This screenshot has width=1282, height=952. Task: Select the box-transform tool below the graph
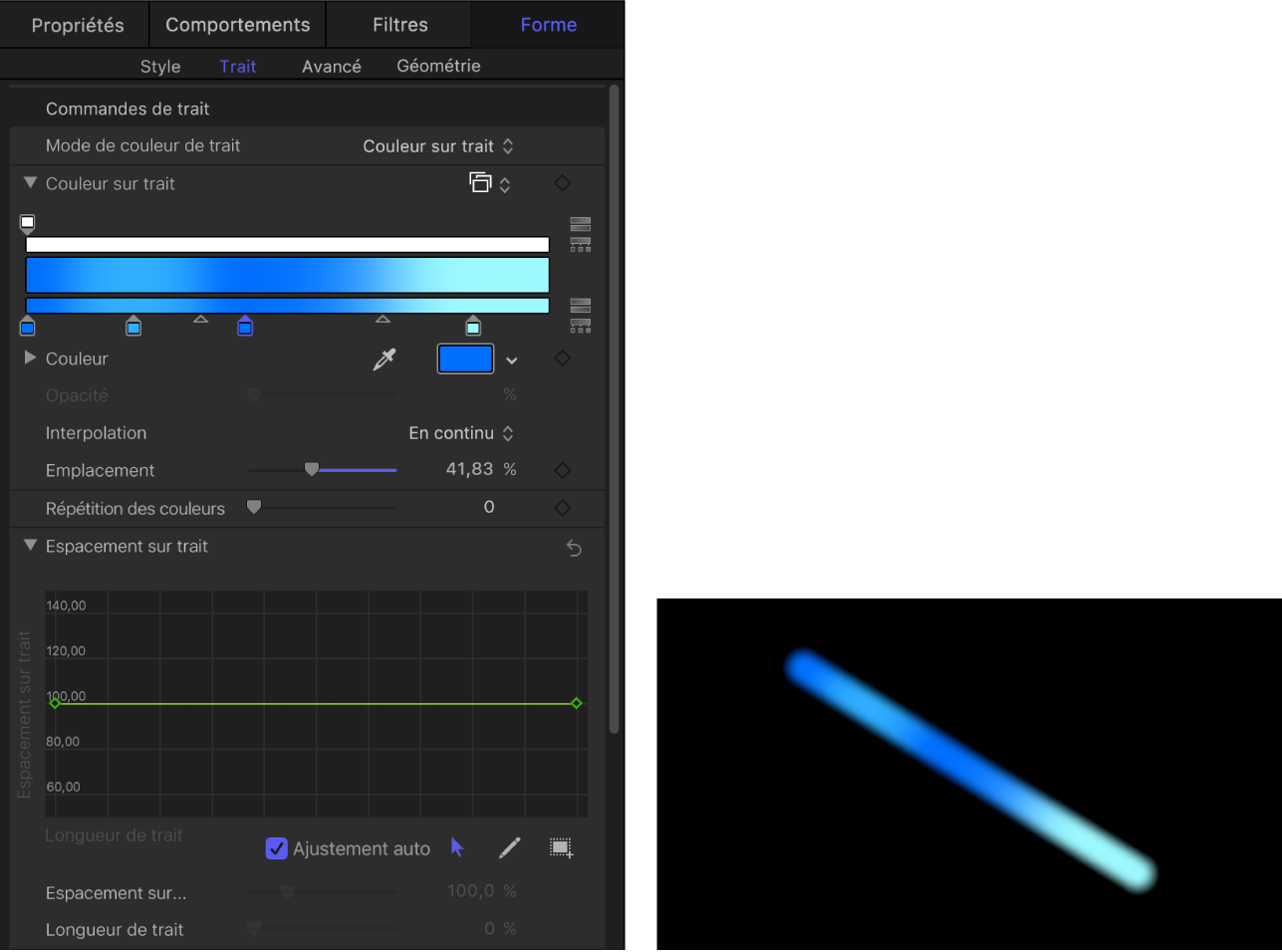point(562,847)
